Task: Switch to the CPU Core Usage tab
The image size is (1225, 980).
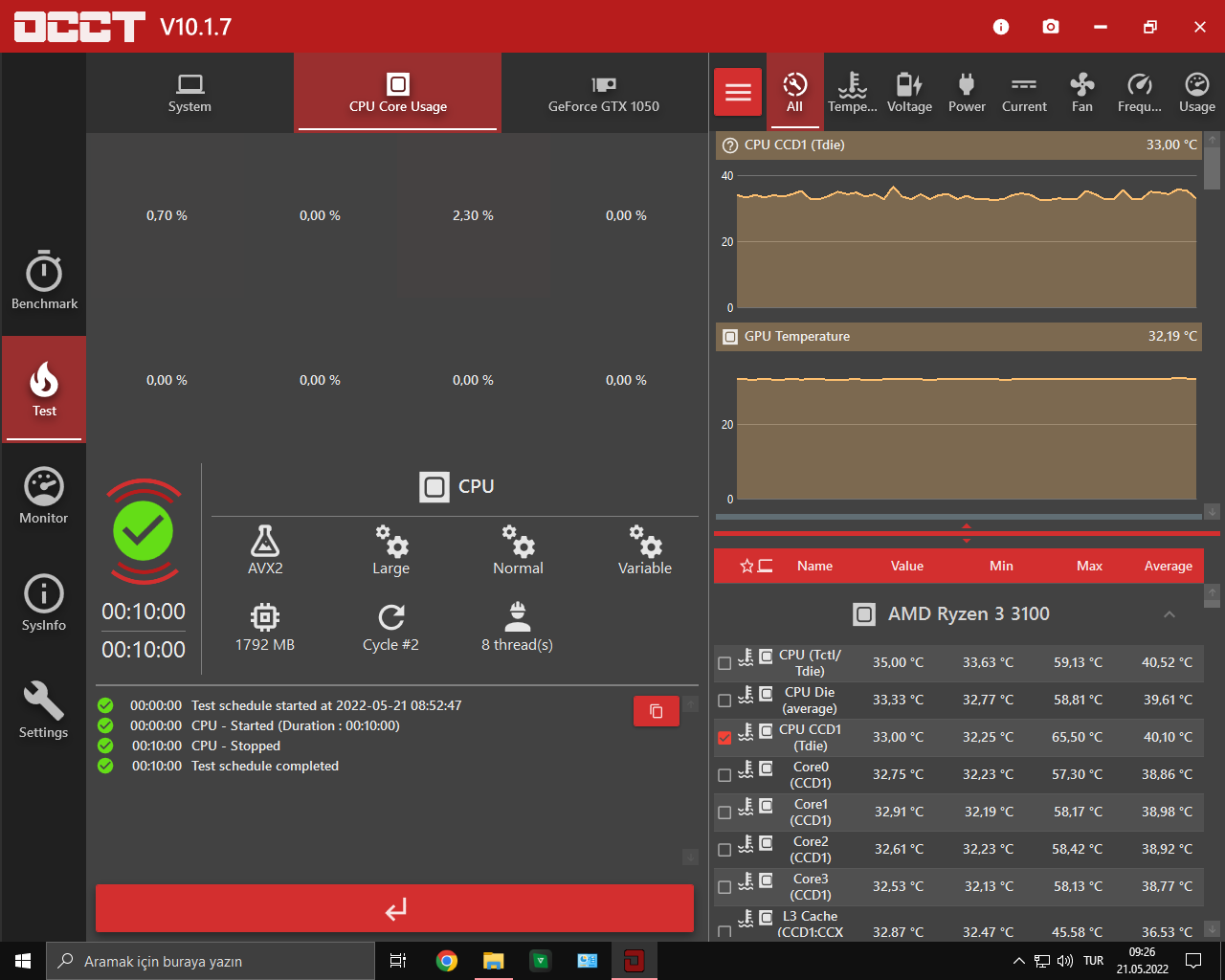Action: (x=398, y=93)
